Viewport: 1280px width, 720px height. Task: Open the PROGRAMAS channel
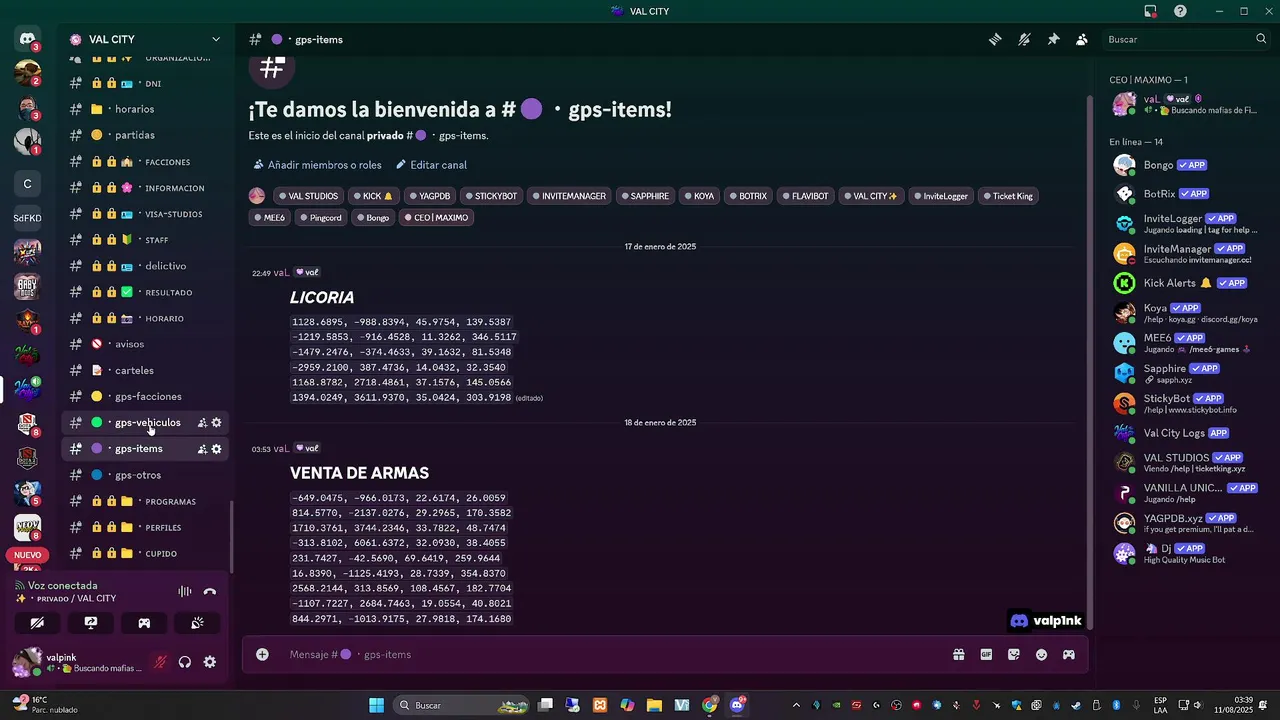145,501
